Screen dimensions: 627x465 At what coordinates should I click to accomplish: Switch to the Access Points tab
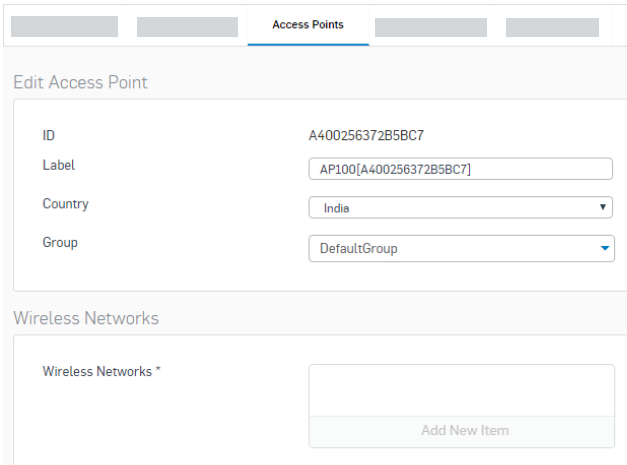pos(307,25)
